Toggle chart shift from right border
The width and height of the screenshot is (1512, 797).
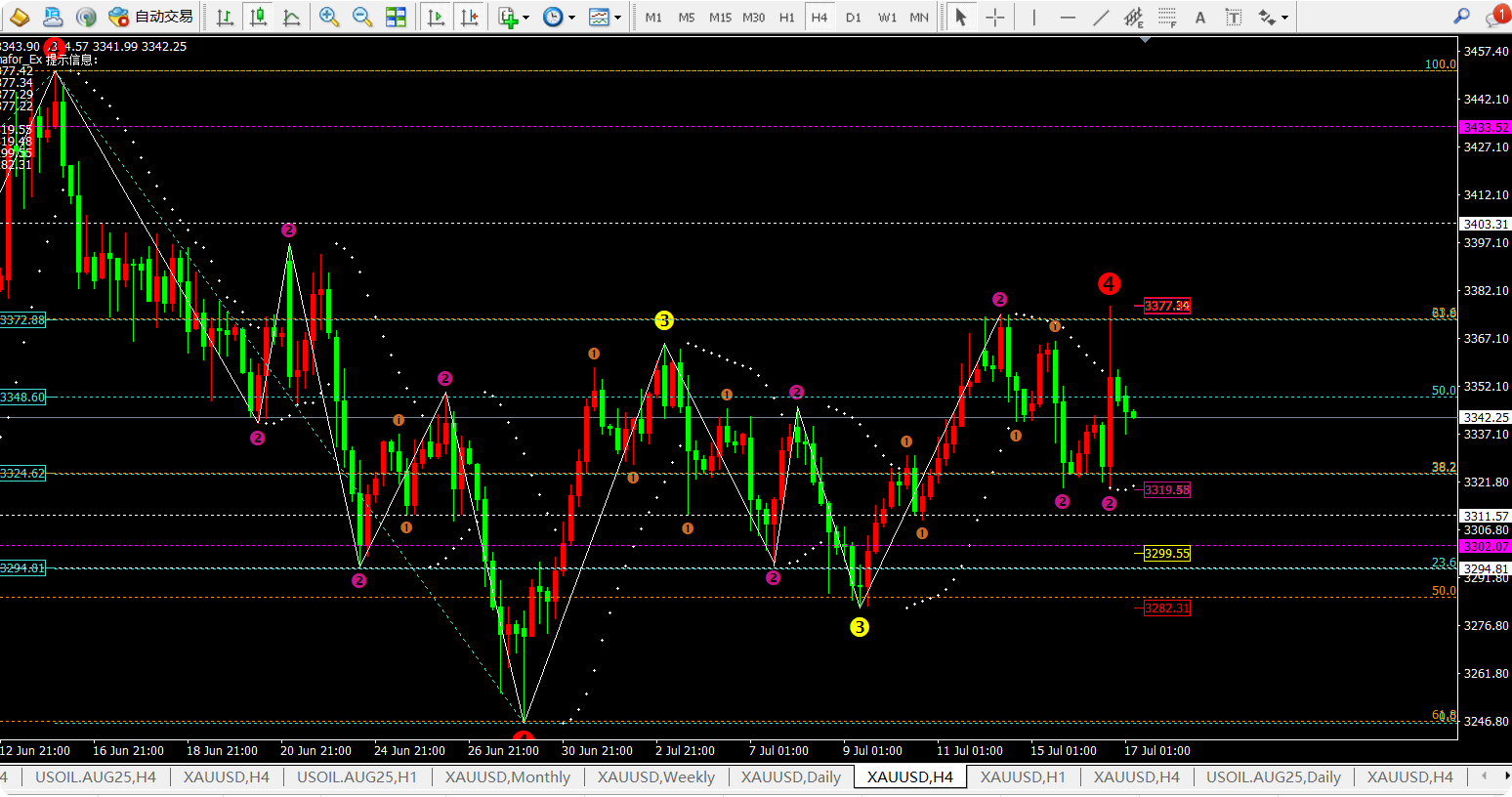point(470,17)
